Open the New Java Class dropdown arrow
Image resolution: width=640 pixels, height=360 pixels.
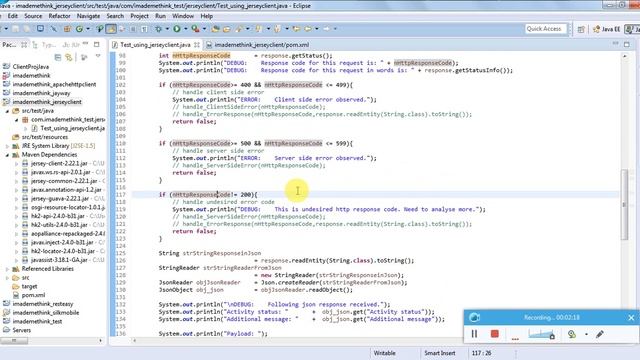tap(88, 29)
